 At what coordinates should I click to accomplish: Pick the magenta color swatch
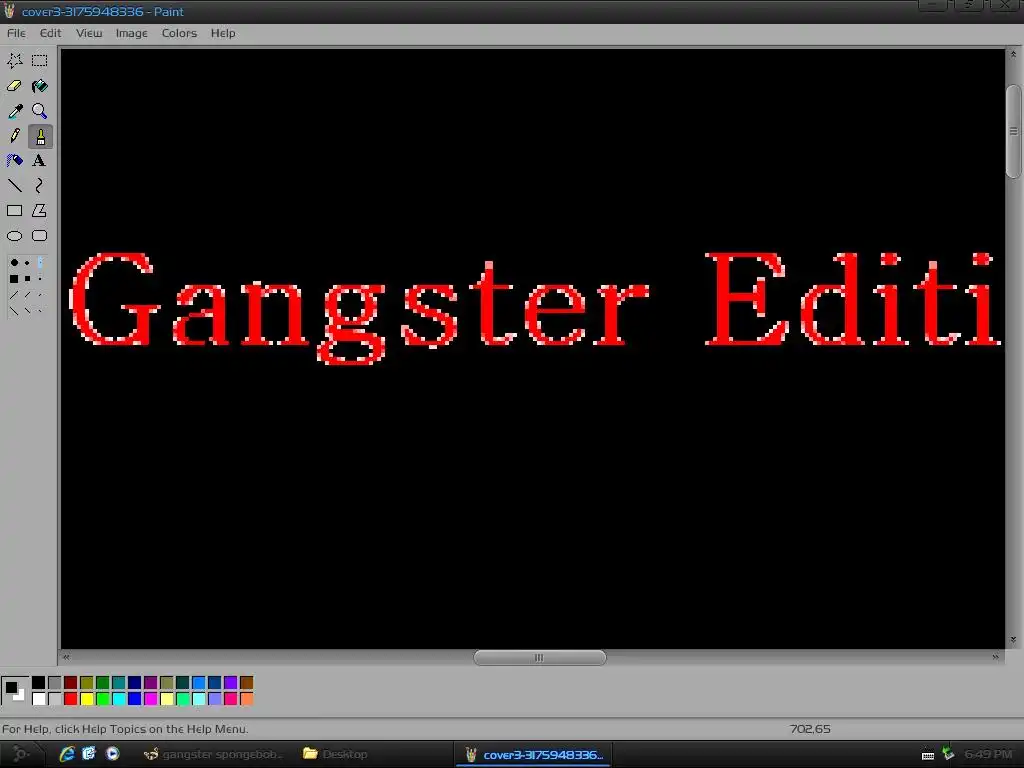(151, 699)
